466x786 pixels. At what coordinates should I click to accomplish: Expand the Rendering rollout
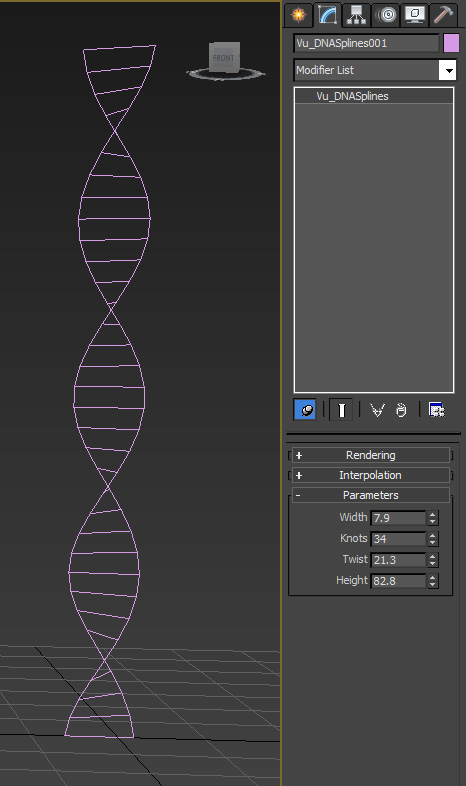370,455
